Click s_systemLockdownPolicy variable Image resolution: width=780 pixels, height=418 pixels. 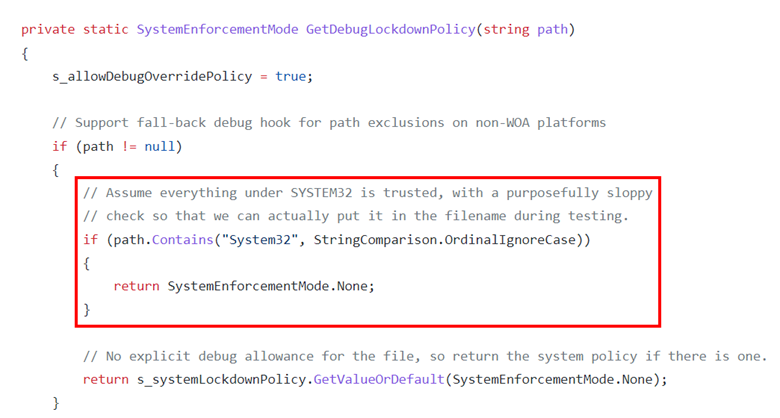click(x=223, y=380)
